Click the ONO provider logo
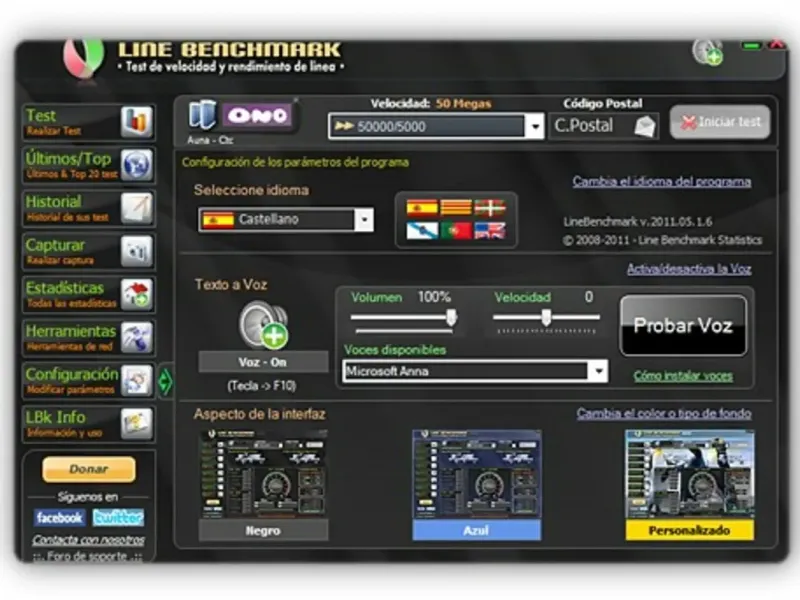 click(x=259, y=116)
